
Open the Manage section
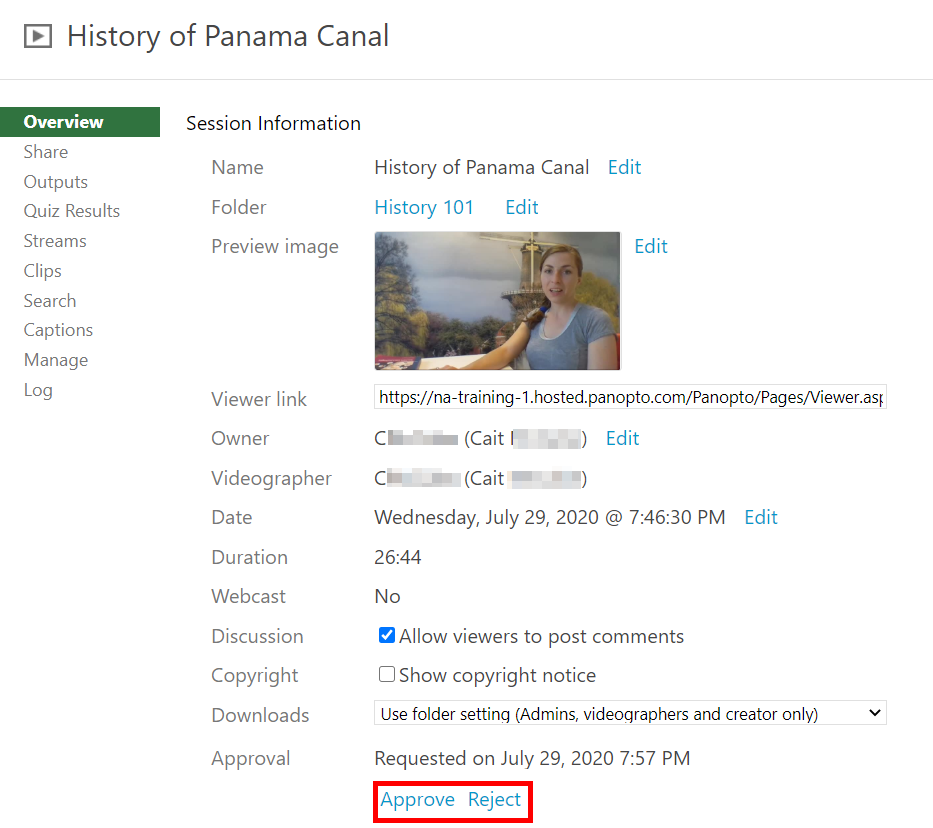pyautogui.click(x=56, y=360)
